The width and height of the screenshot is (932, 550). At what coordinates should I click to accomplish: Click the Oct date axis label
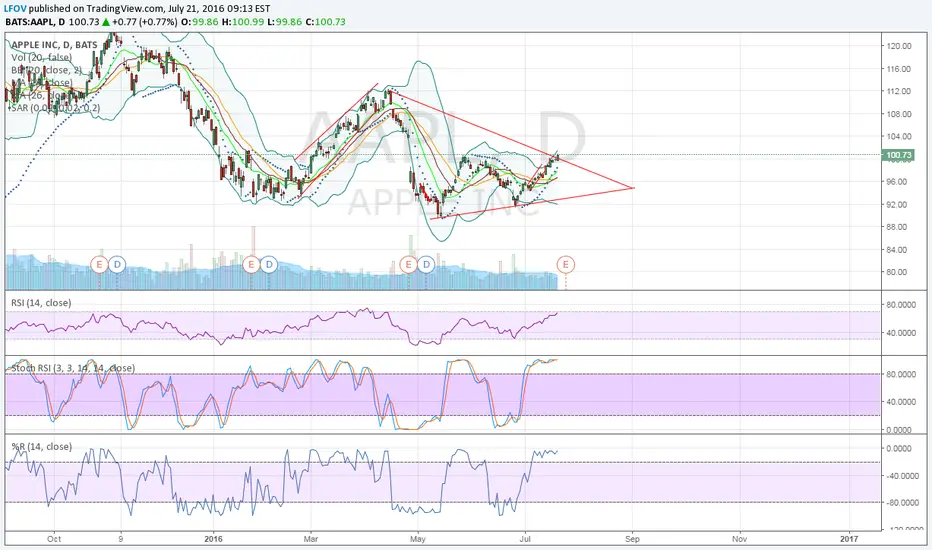[54, 539]
